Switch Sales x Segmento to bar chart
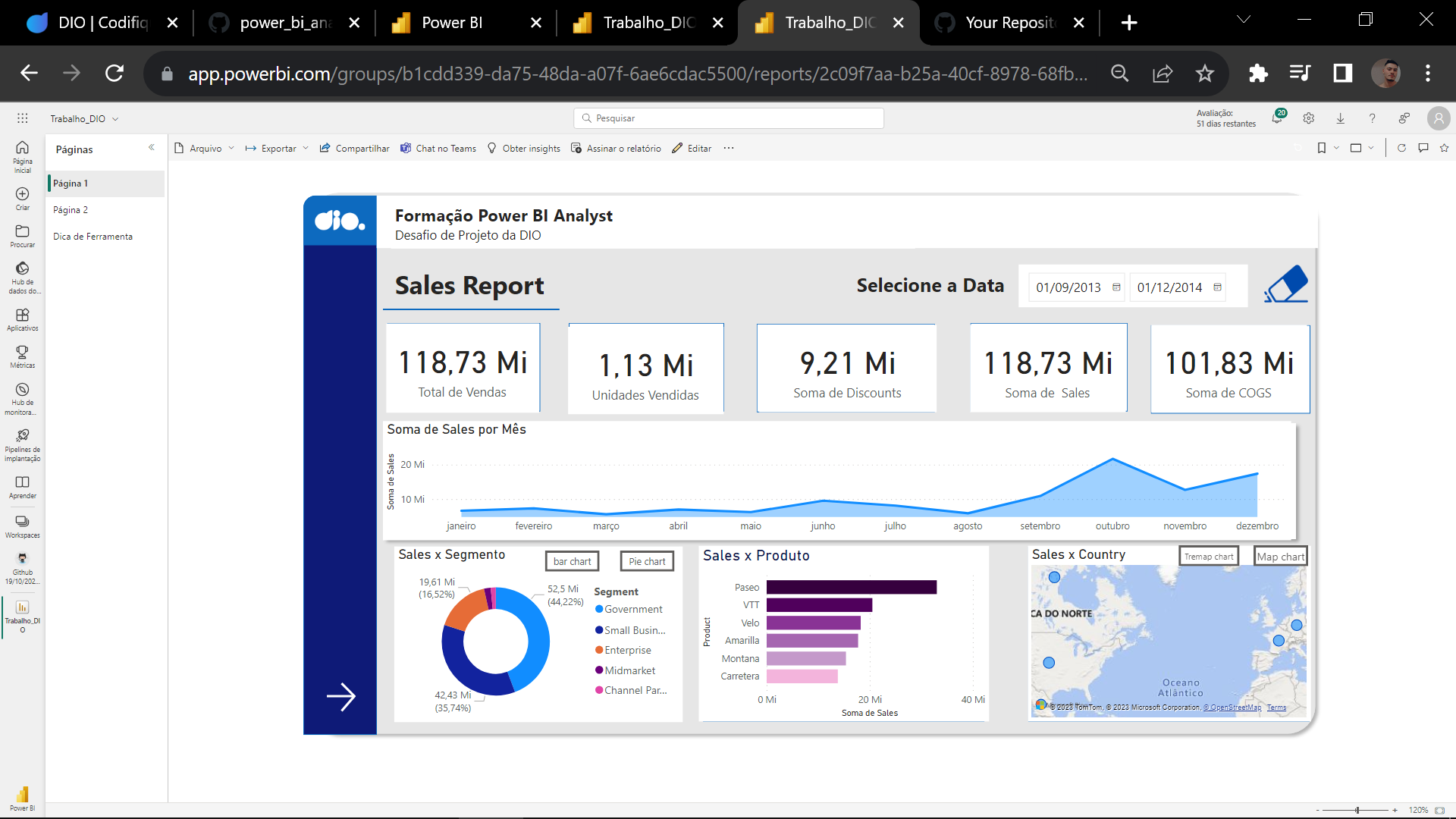 coord(572,560)
